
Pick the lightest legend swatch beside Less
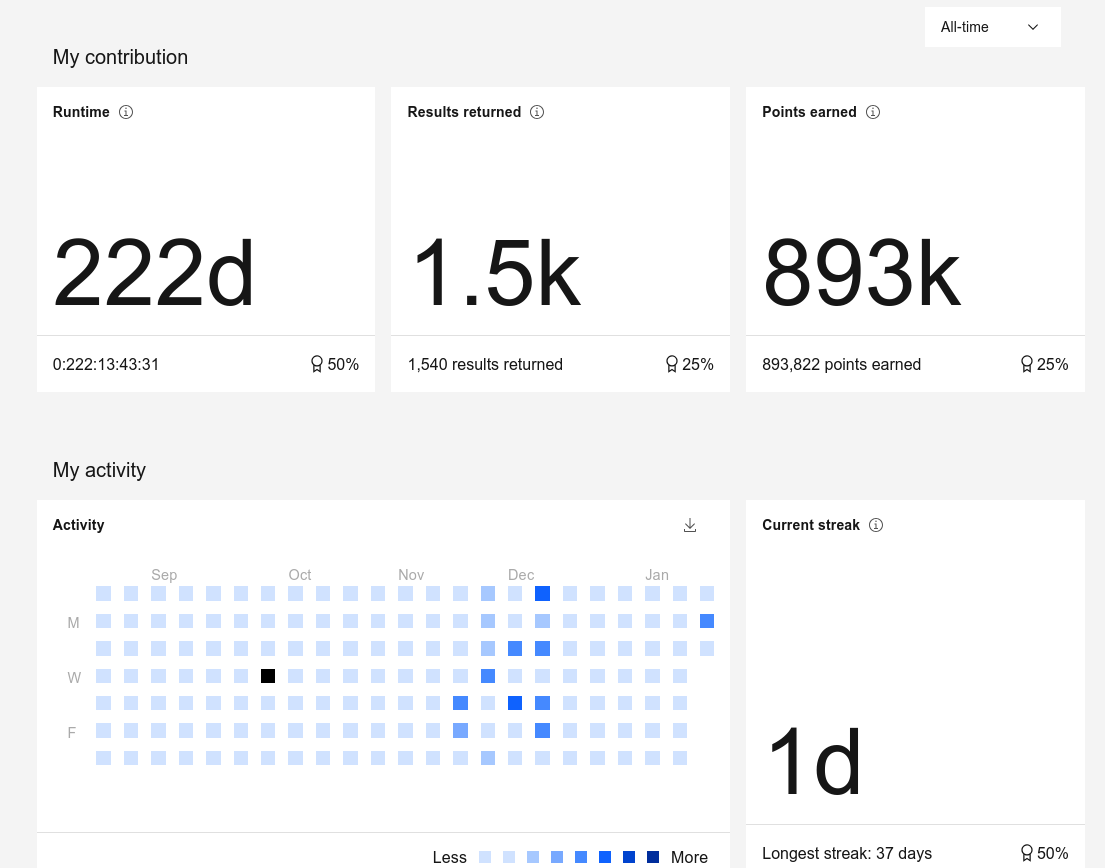(x=485, y=857)
